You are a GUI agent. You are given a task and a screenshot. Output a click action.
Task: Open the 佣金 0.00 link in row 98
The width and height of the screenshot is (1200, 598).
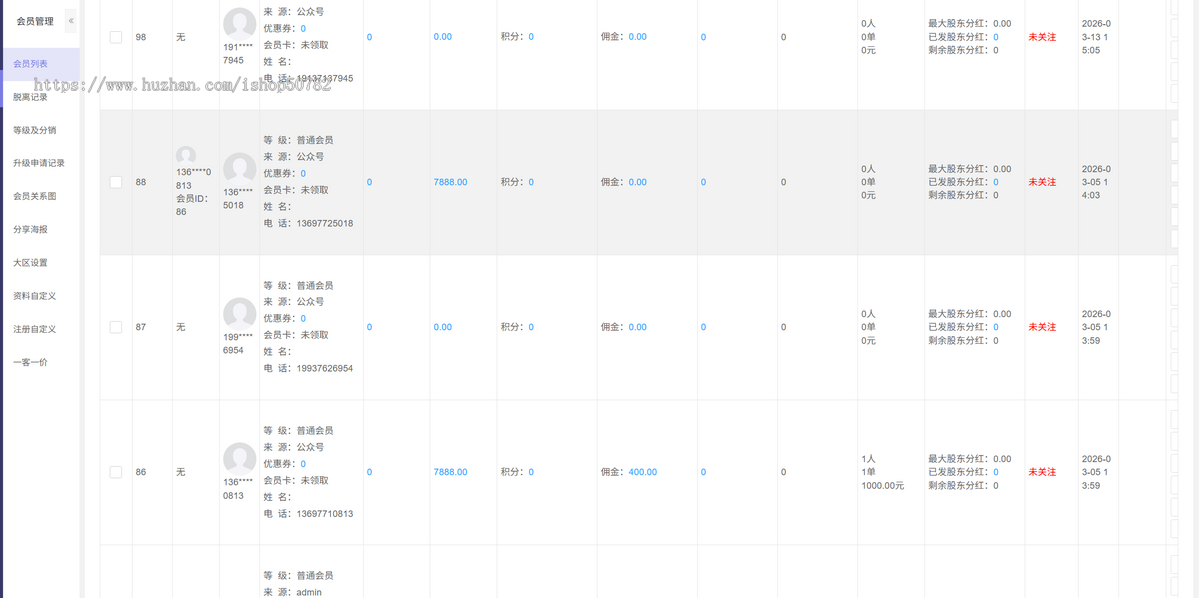pos(638,37)
